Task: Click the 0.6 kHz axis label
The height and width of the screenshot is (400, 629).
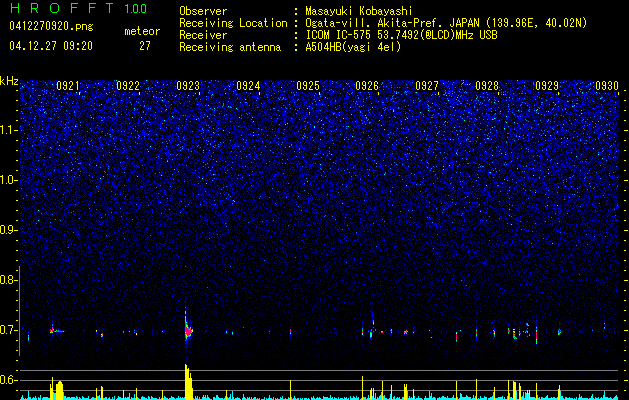Action: tap(7, 380)
